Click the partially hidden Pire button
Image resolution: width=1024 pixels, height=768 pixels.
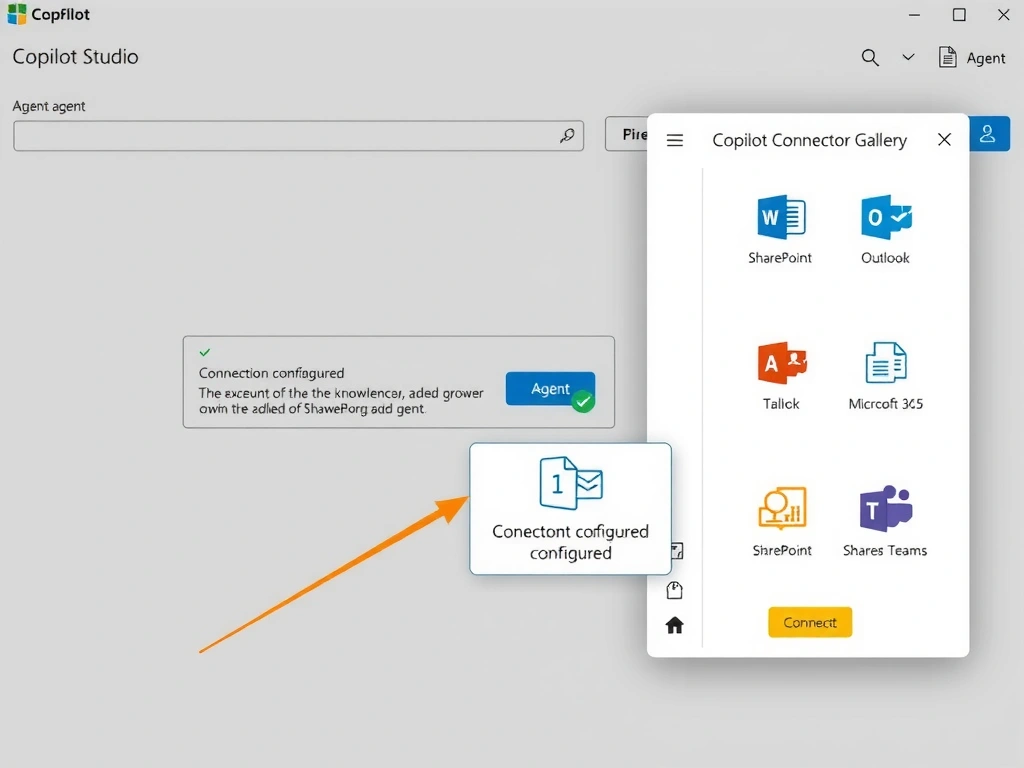pyautogui.click(x=626, y=134)
